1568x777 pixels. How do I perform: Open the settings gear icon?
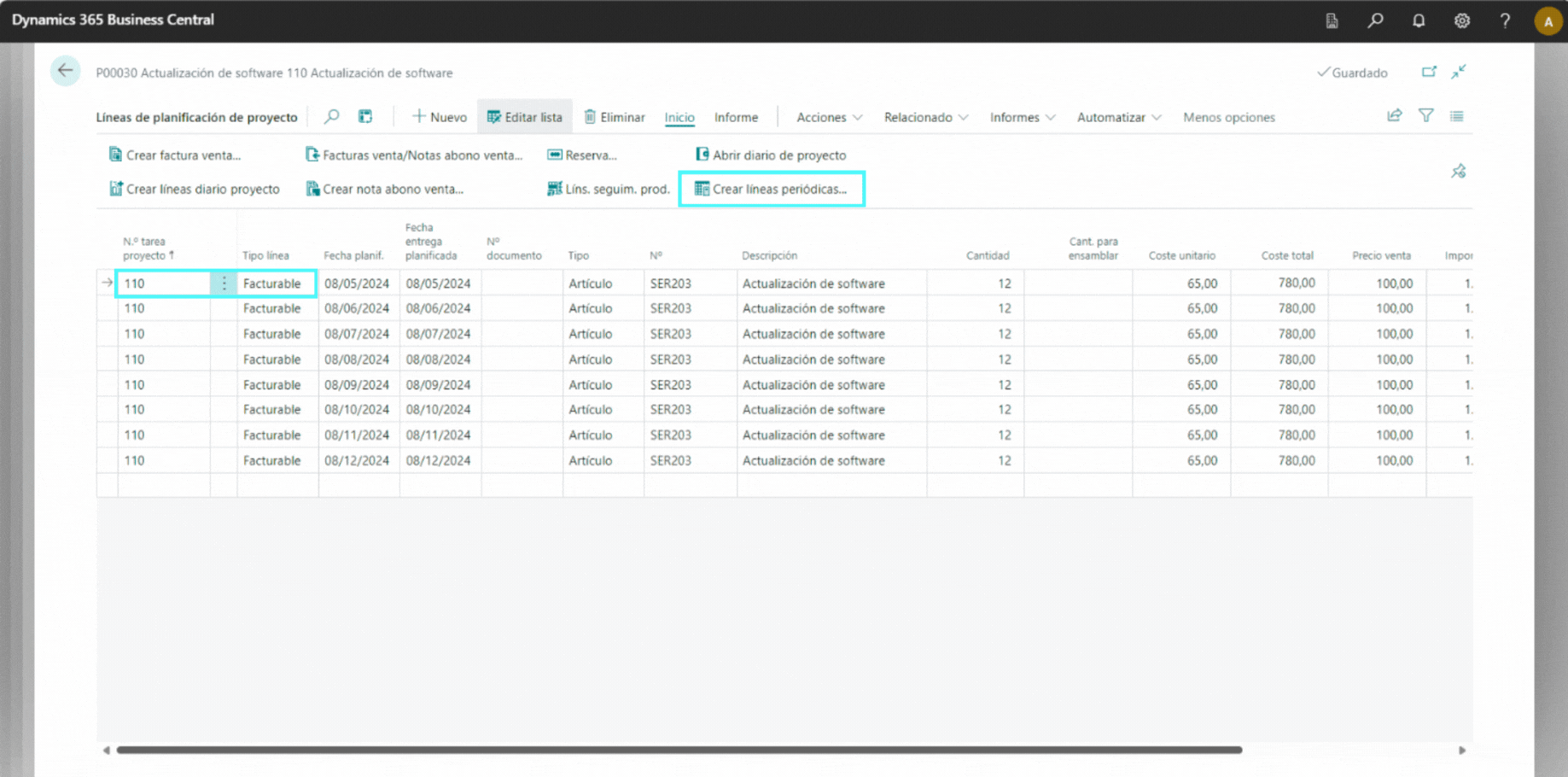pyautogui.click(x=1462, y=20)
